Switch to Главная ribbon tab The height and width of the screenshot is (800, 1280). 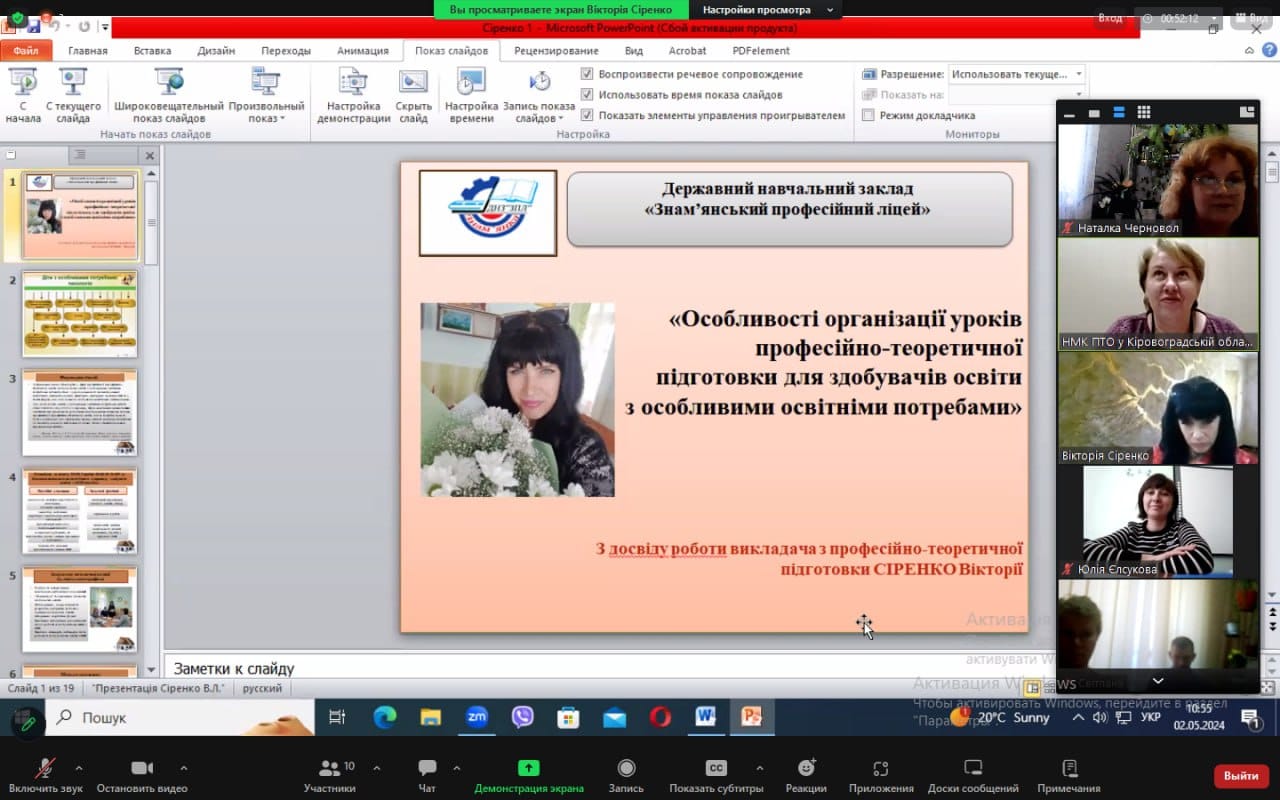[88, 51]
